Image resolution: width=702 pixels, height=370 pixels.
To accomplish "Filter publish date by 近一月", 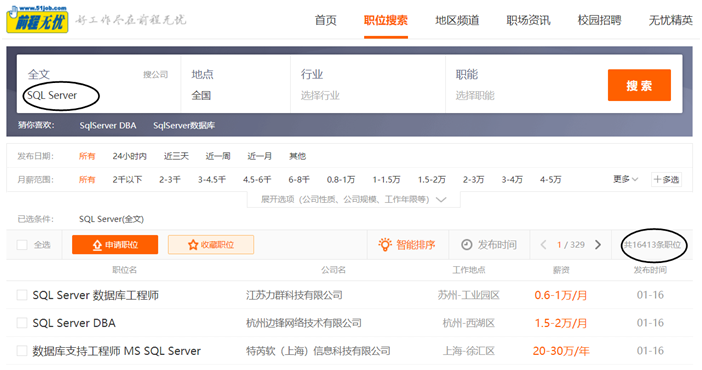I will 260,156.
